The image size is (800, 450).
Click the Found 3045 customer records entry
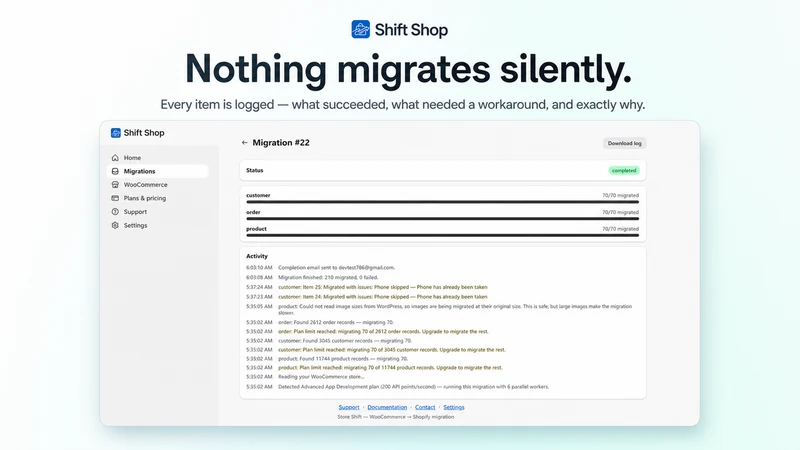point(345,341)
